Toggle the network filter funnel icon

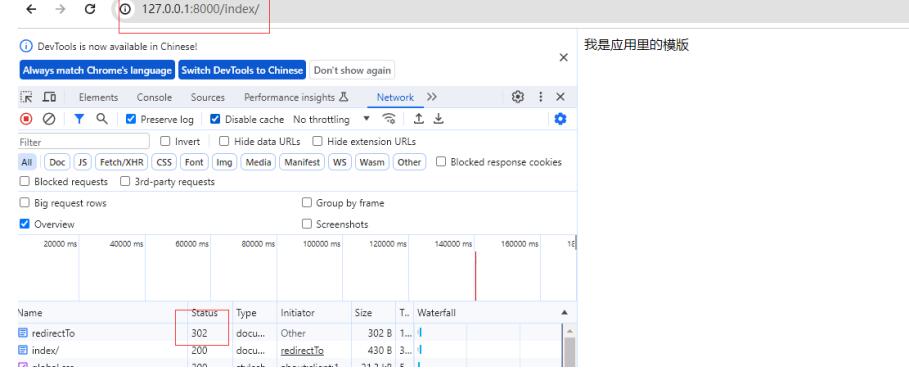(79, 119)
